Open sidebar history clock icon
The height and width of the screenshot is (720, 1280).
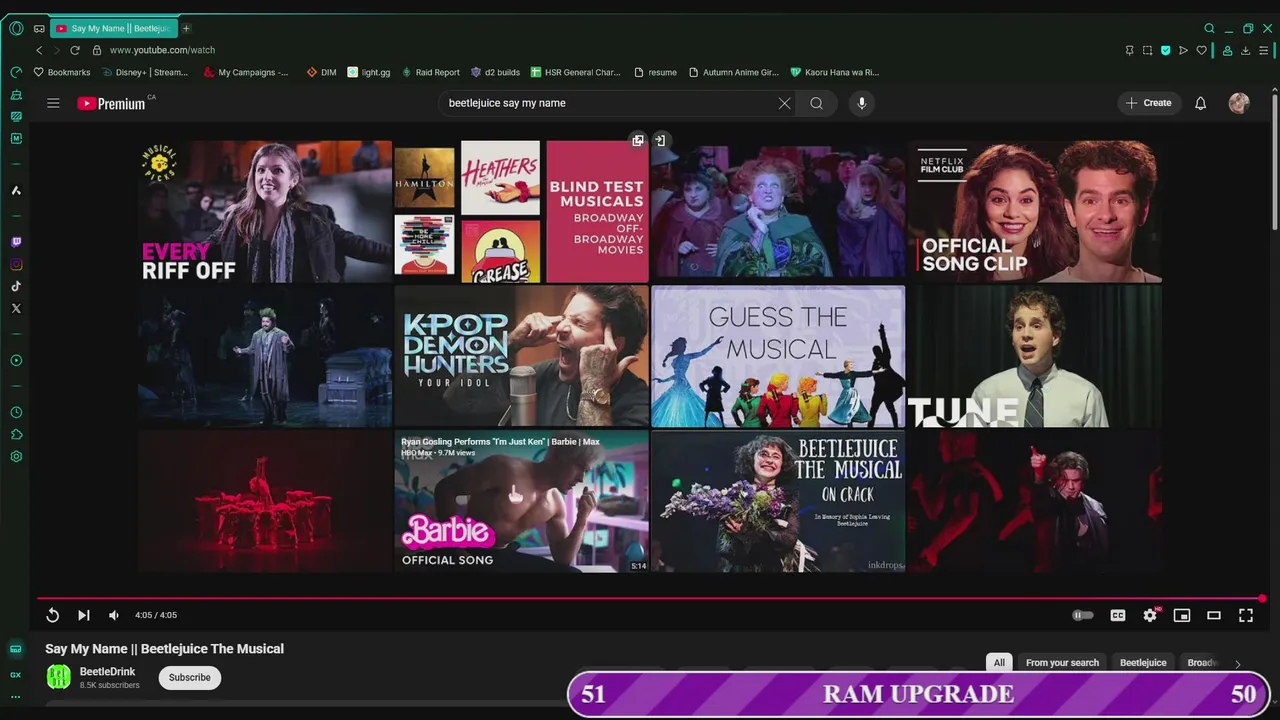pyautogui.click(x=16, y=412)
